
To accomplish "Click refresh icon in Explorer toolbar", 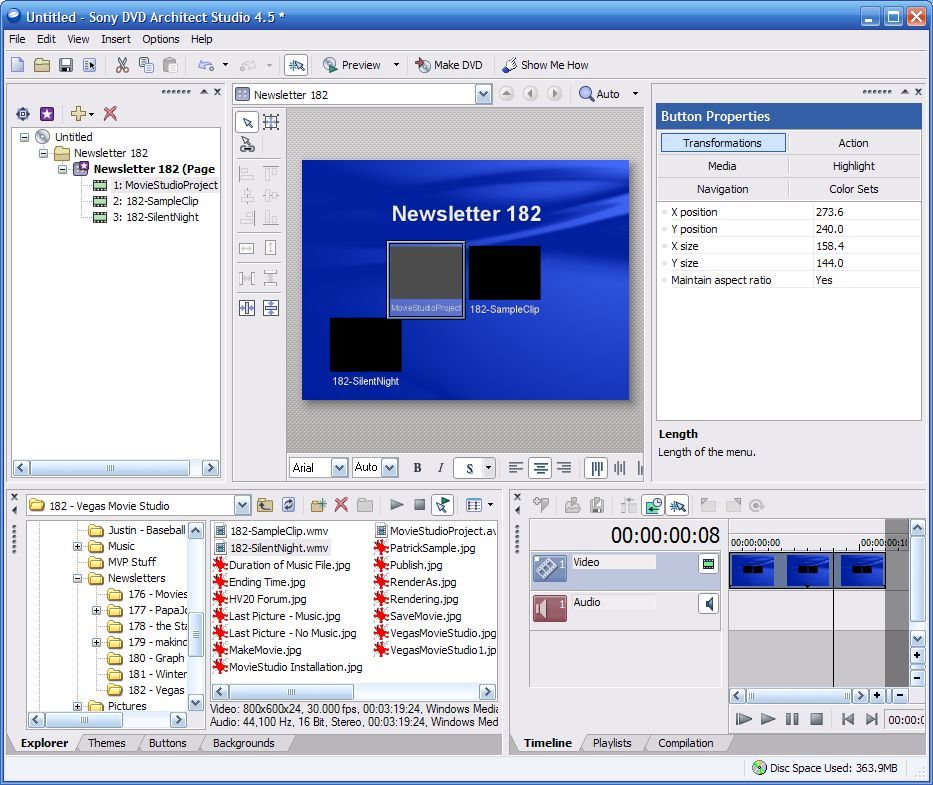I will [x=289, y=505].
